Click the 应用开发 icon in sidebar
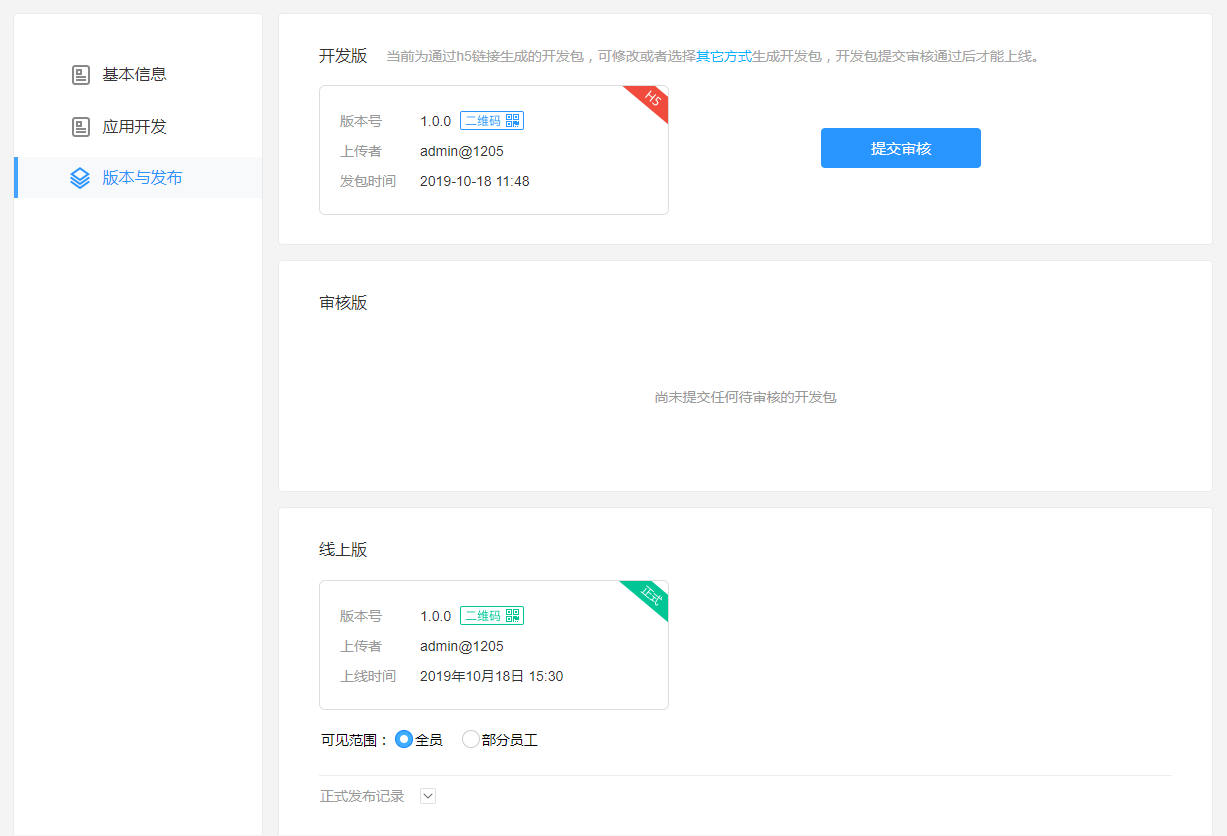The height and width of the screenshot is (836, 1227). click(x=81, y=127)
